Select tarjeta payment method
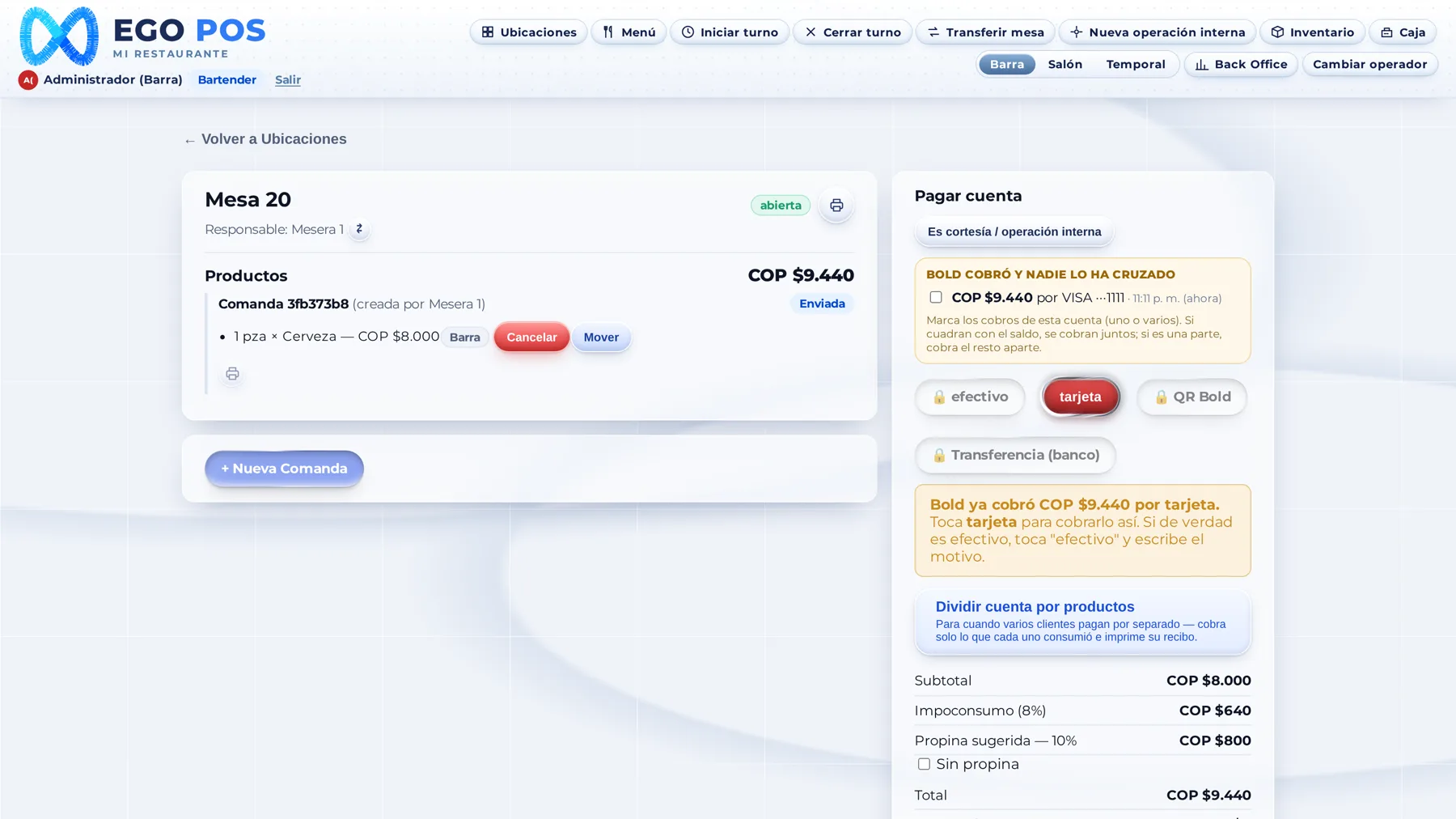 [1080, 397]
